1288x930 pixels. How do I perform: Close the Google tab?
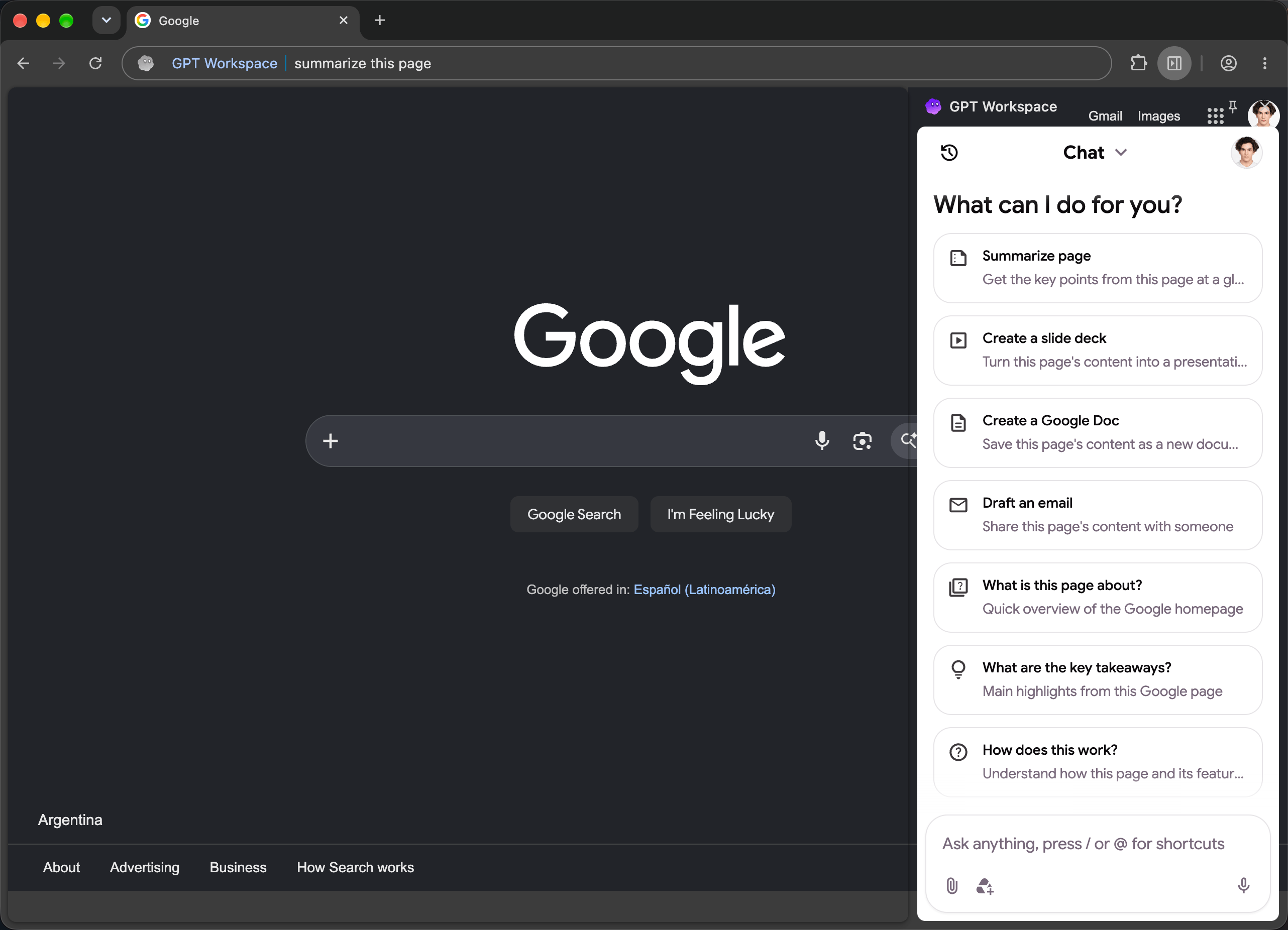tap(344, 21)
